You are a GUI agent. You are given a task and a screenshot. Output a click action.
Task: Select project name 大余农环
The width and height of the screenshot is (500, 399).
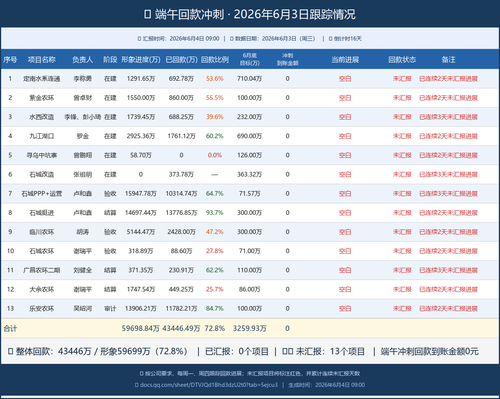point(42,289)
